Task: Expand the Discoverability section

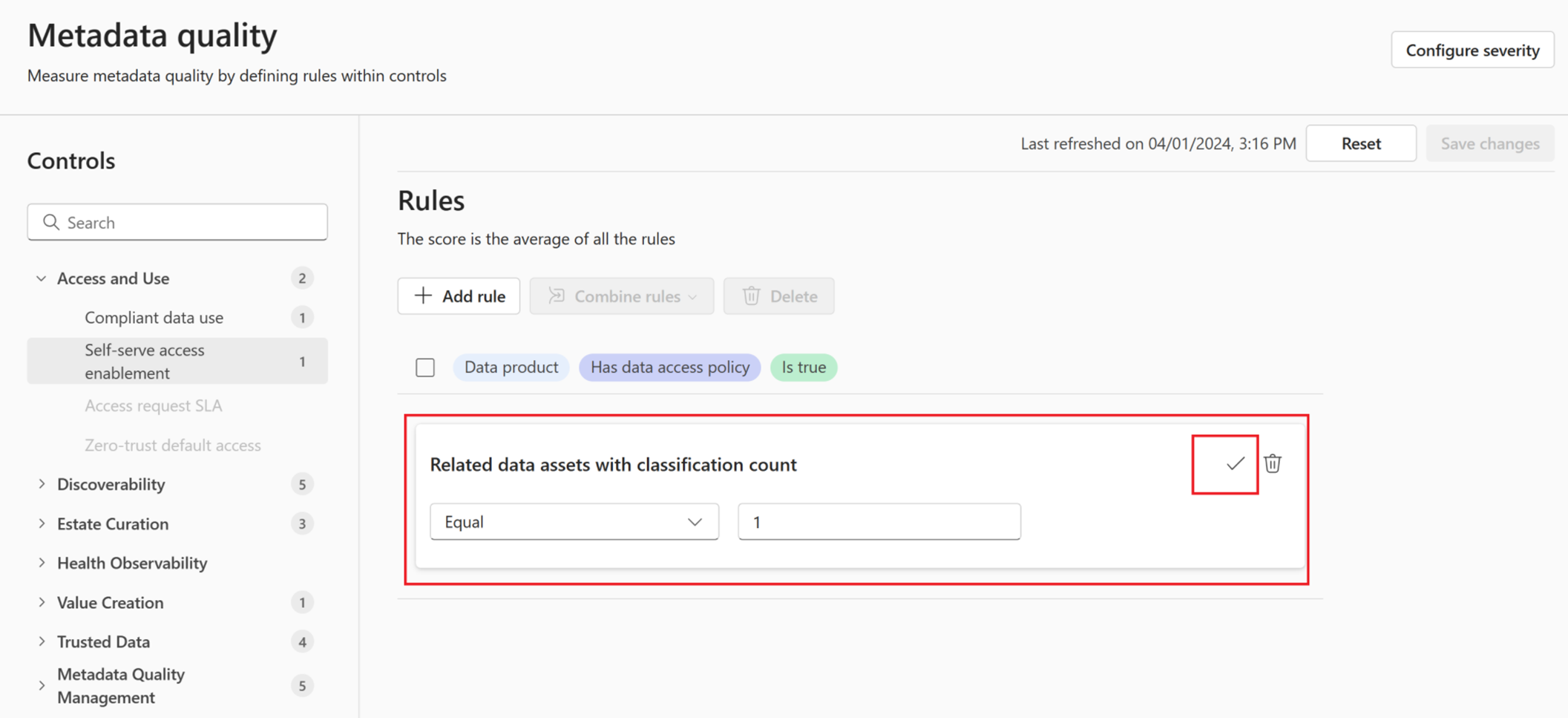Action: pyautogui.click(x=42, y=483)
